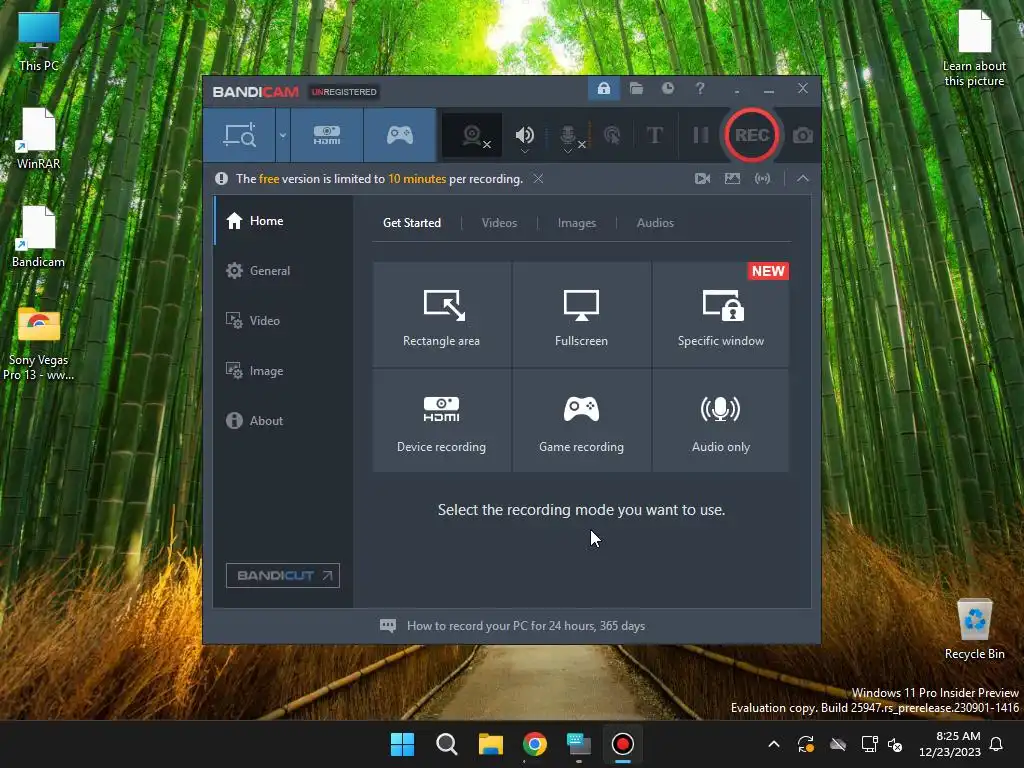Switch to compact mode with the small dash button
The height and width of the screenshot is (768, 1024).
(x=737, y=90)
